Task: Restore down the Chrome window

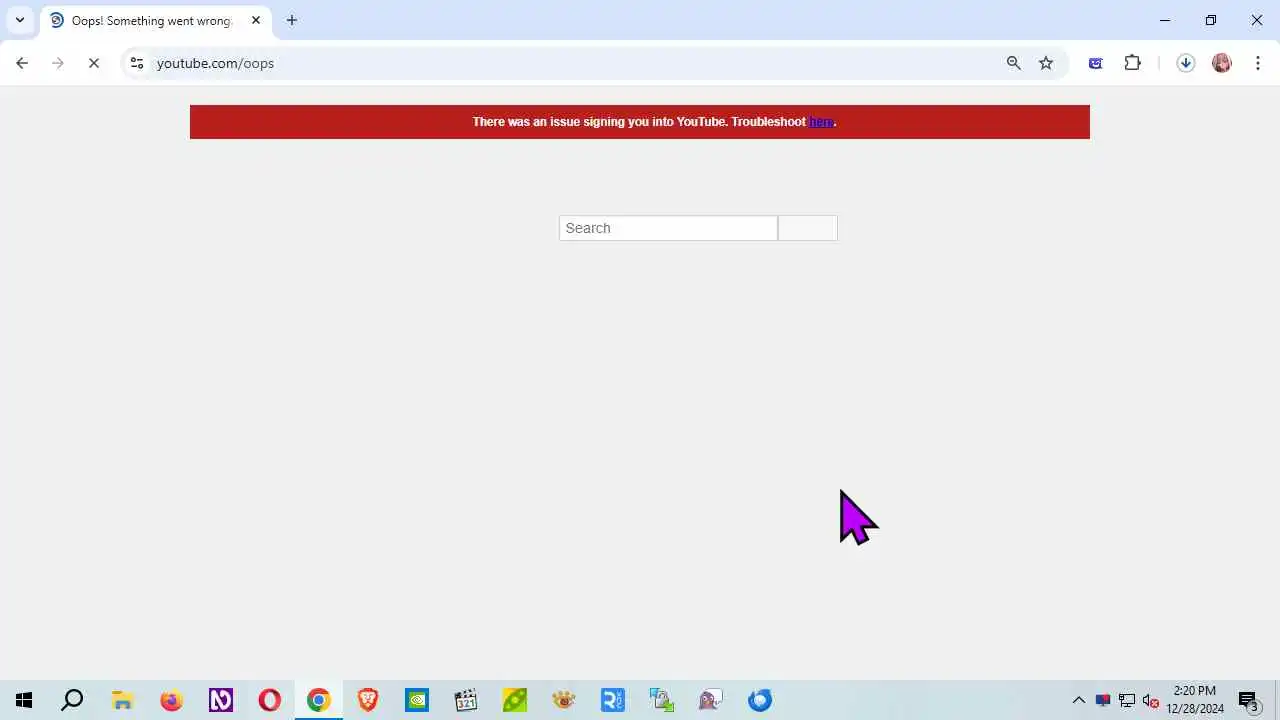Action: [x=1211, y=20]
